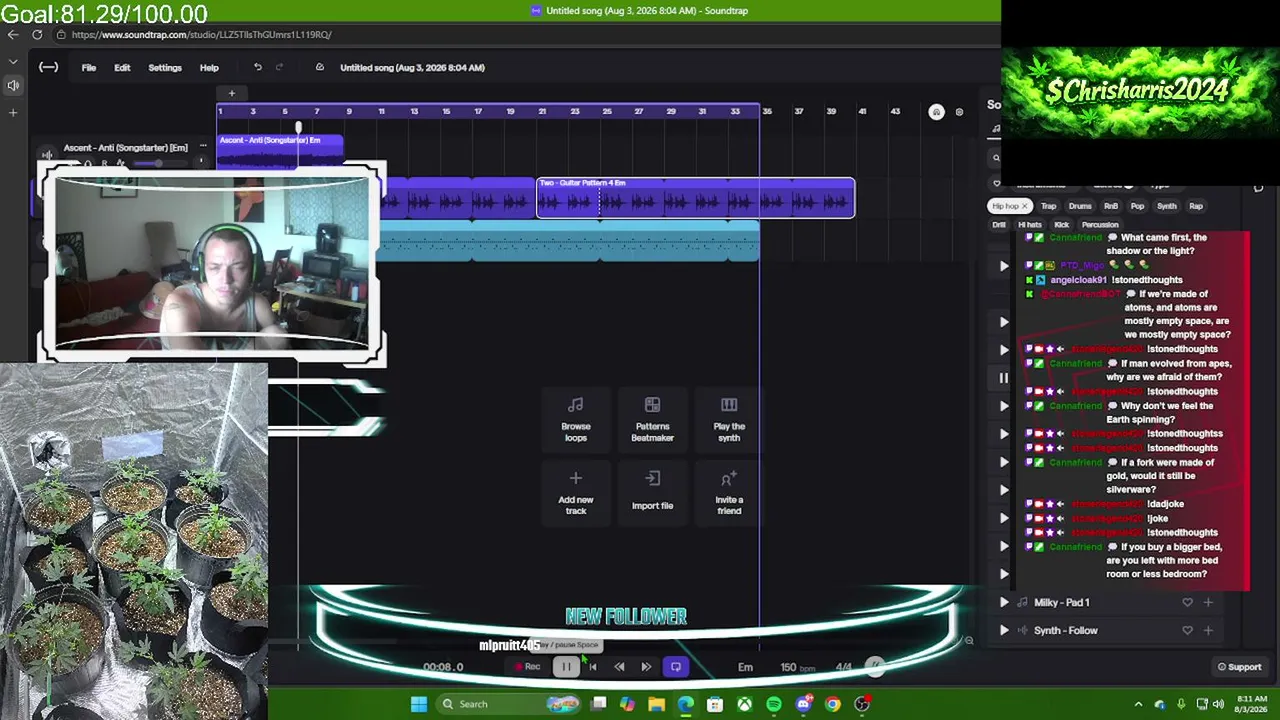This screenshot has width=1280, height=720.
Task: Click the plus button above the timeline ruler
Action: 231,94
